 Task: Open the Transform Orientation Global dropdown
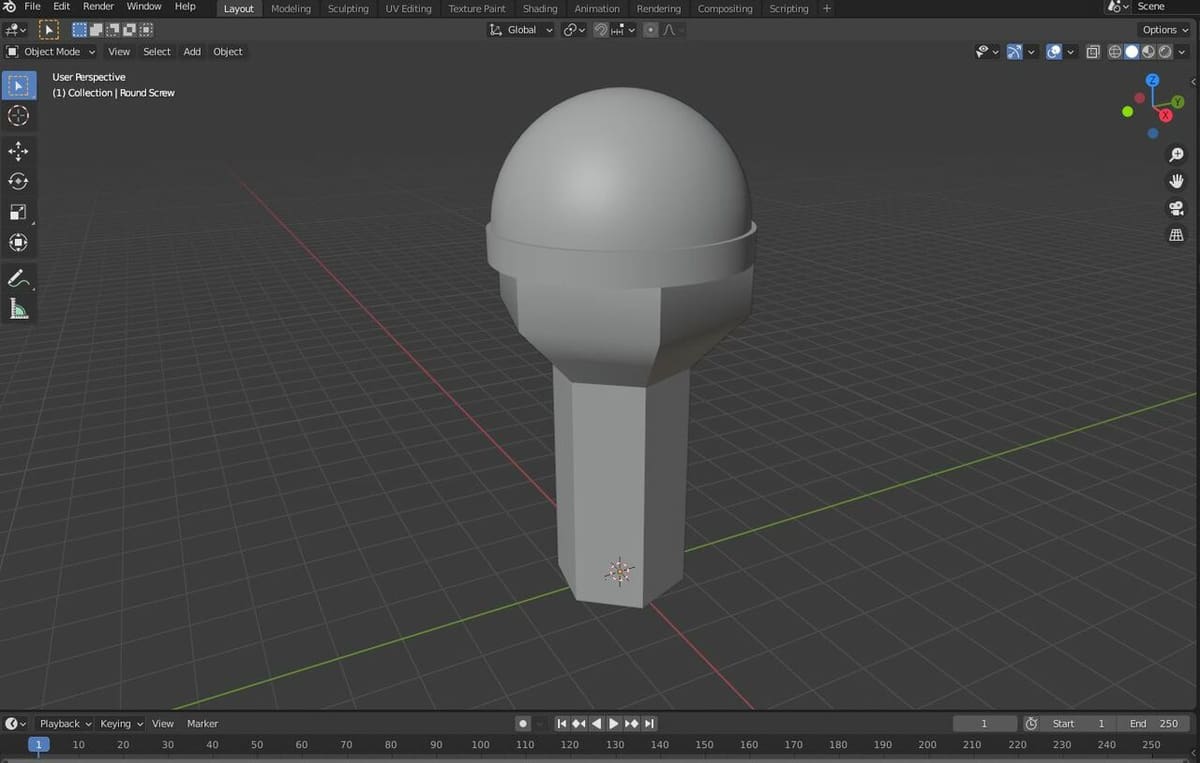(520, 30)
